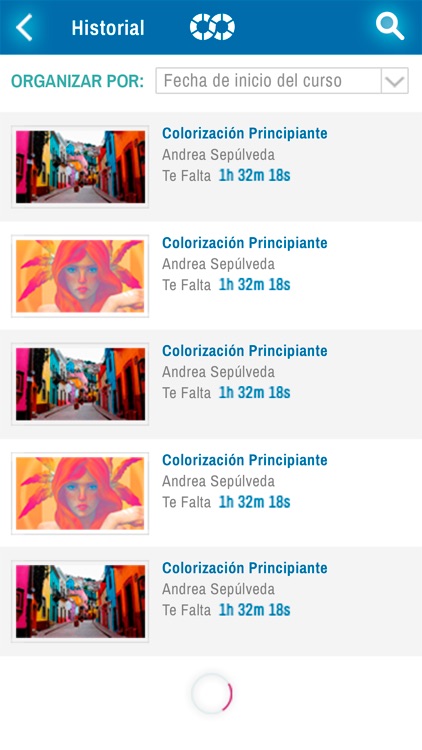Open first course street thumbnail
The image size is (422, 750).
point(80,166)
